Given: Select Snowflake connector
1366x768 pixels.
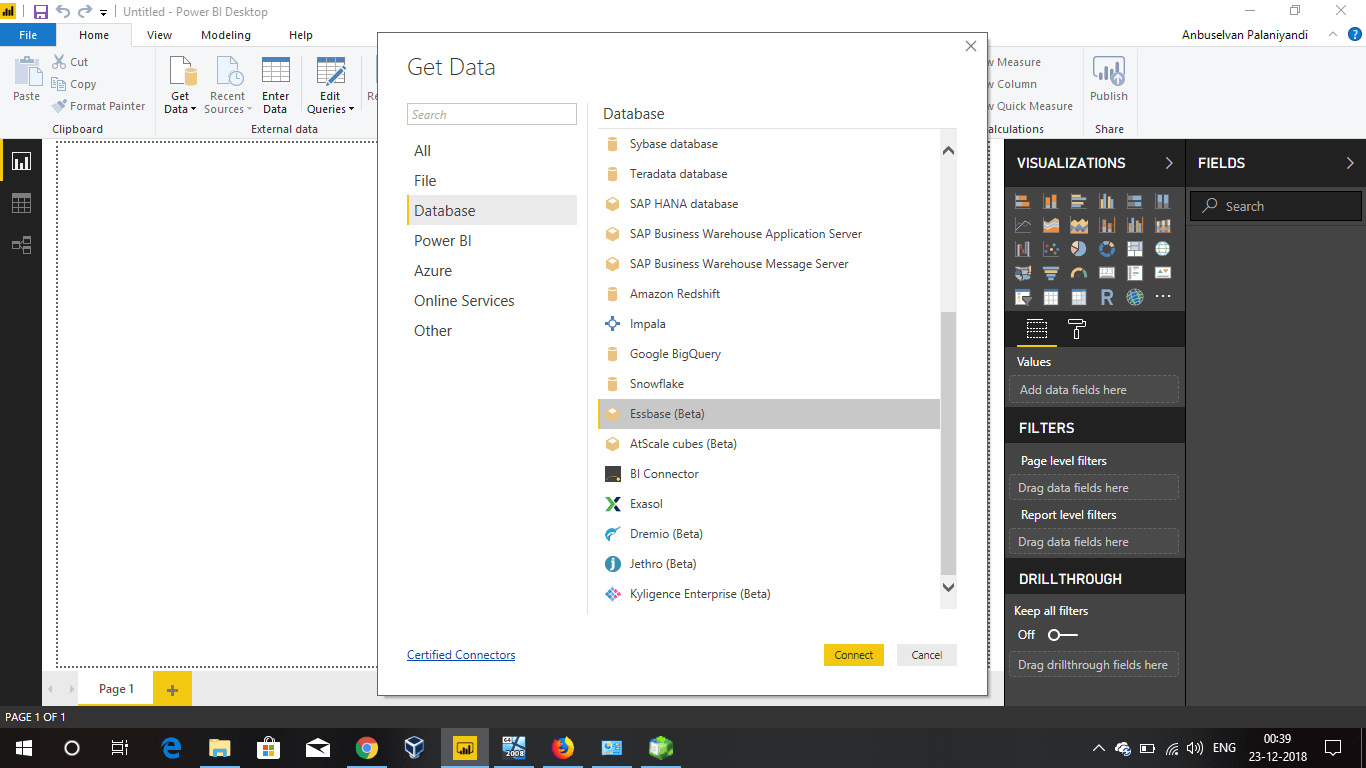Looking at the screenshot, I should pyautogui.click(x=769, y=384).
